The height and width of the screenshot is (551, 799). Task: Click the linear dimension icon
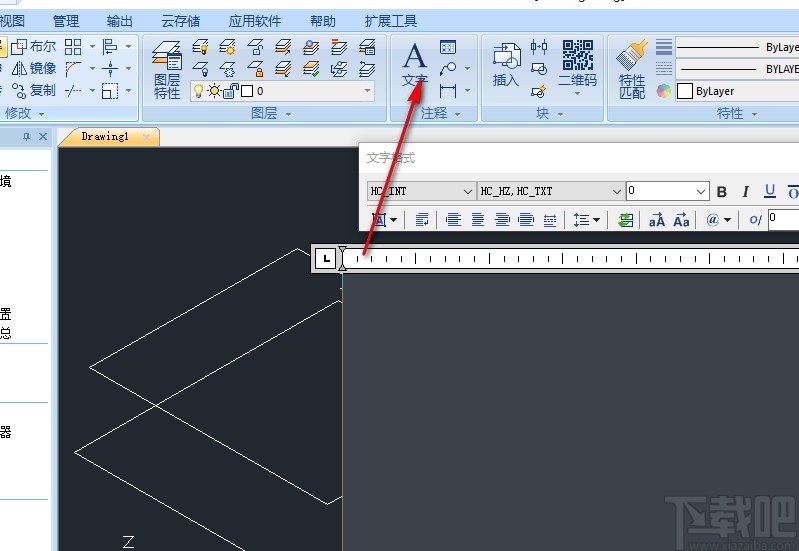[448, 91]
